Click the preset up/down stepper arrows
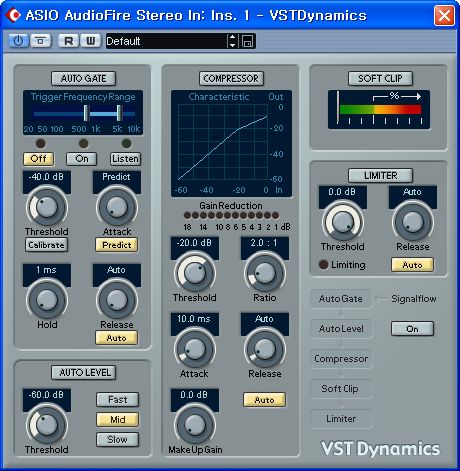 (232, 41)
